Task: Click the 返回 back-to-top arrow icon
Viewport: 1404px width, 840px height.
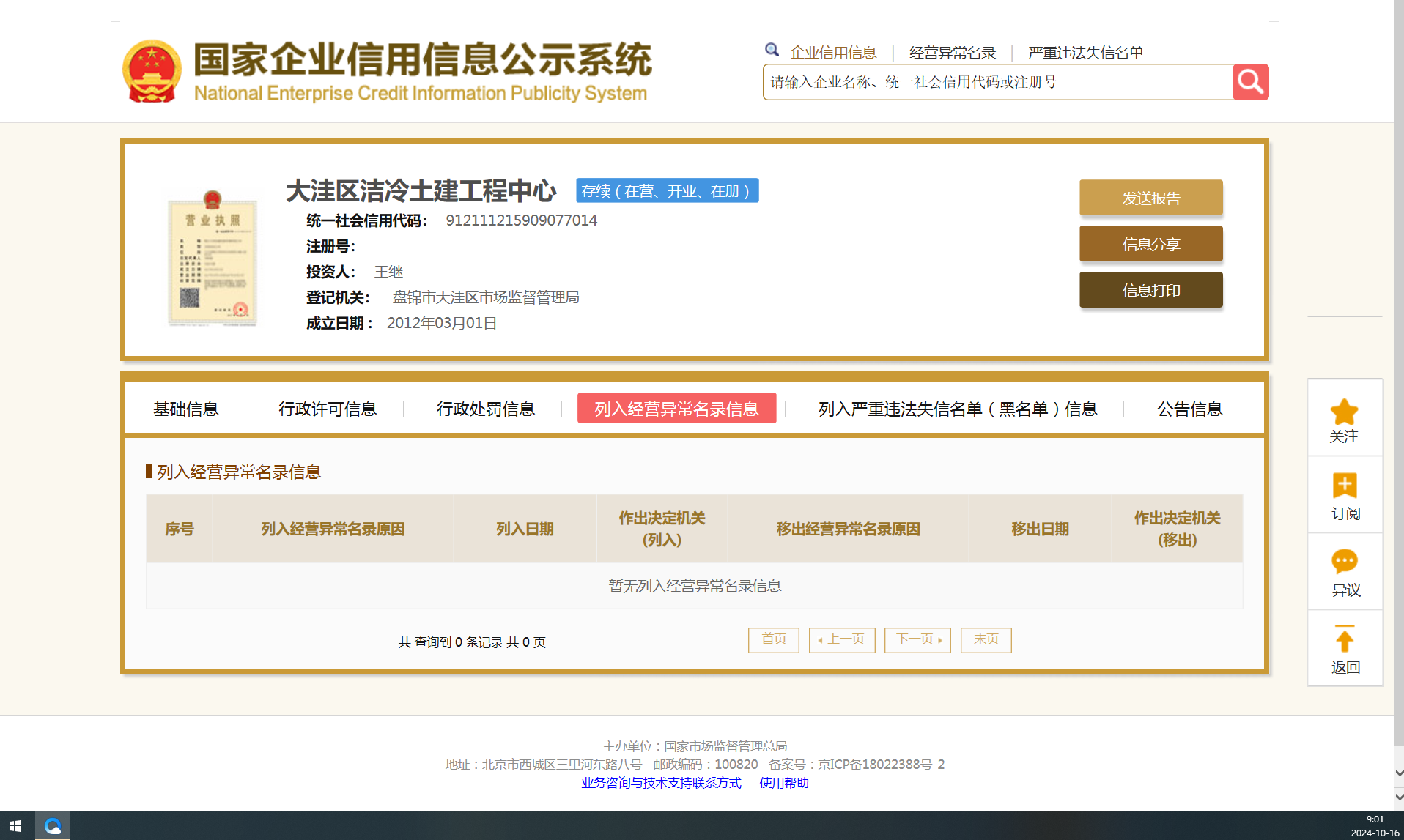Action: click(x=1344, y=639)
